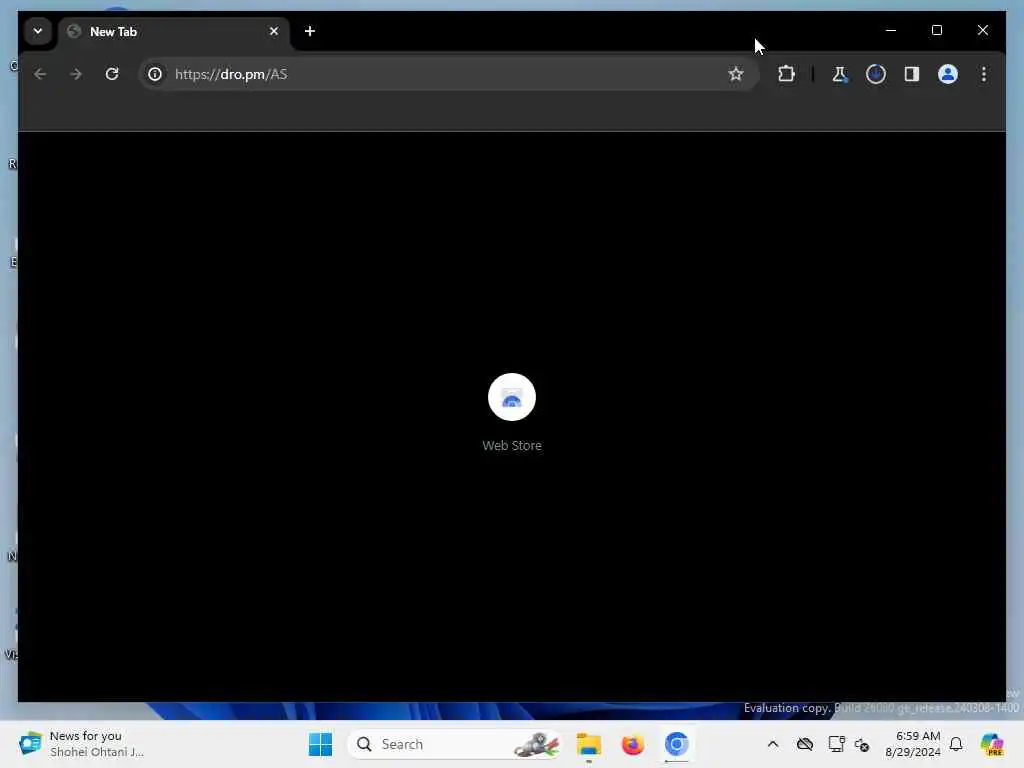Maximize the Chrome window

pyautogui.click(x=936, y=30)
